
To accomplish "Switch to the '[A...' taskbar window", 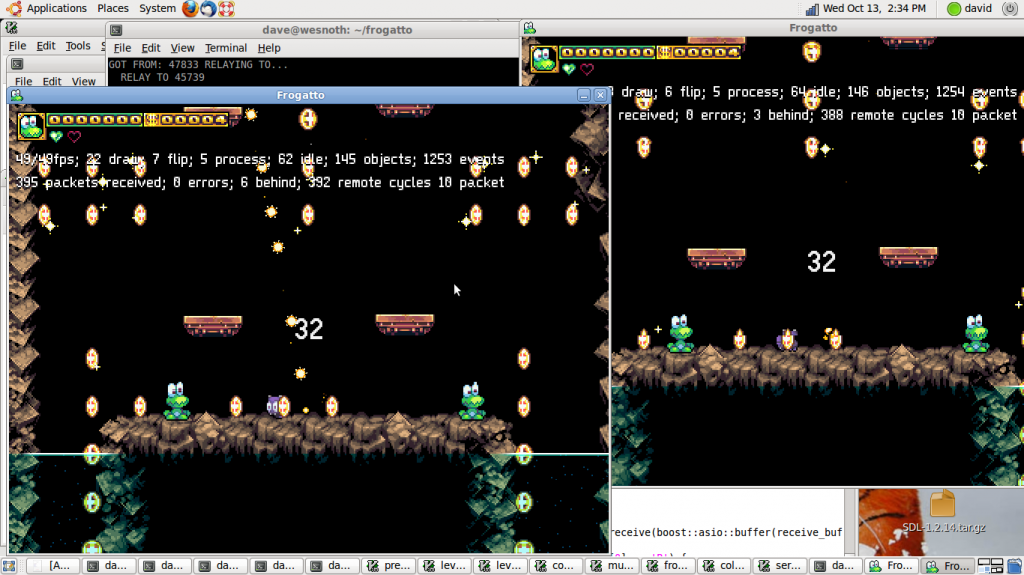I will [52, 566].
